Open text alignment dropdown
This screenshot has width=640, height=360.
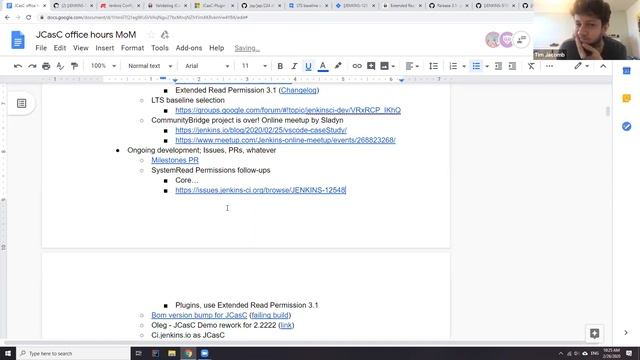[x=412, y=66]
